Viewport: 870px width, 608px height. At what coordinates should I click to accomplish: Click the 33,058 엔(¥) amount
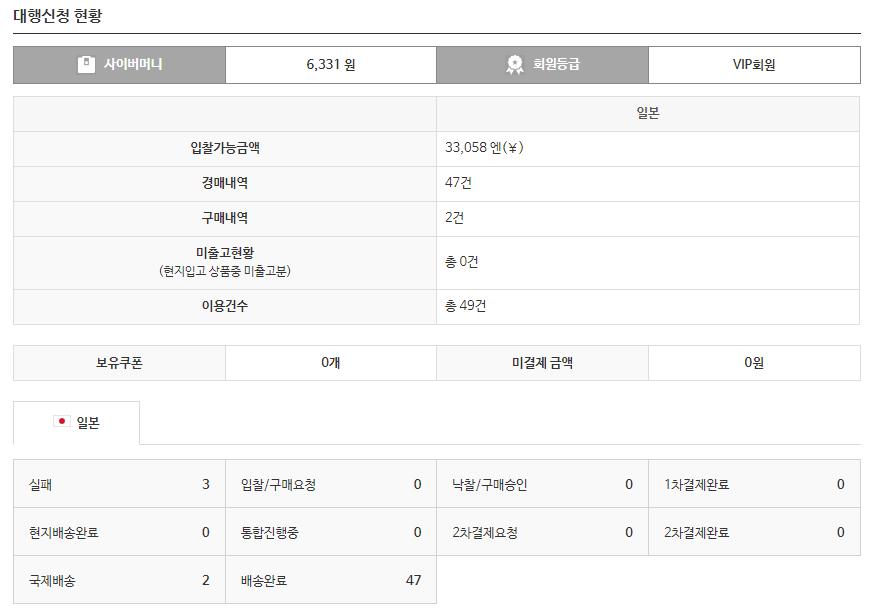[x=484, y=148]
